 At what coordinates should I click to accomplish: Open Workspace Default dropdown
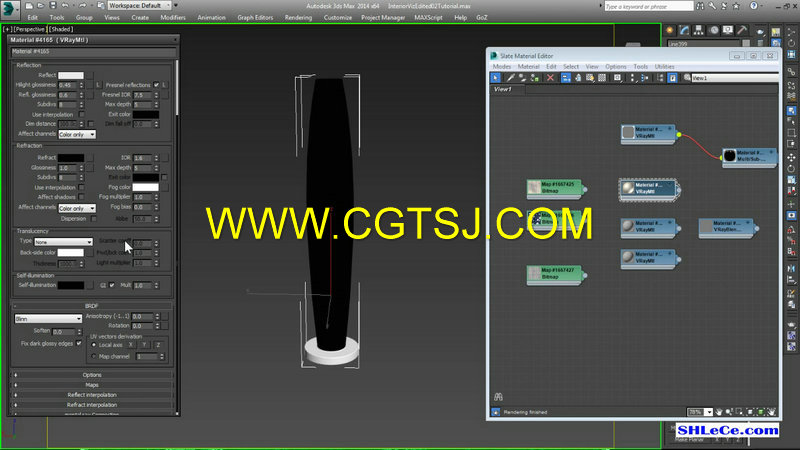pyautogui.click(x=139, y=6)
